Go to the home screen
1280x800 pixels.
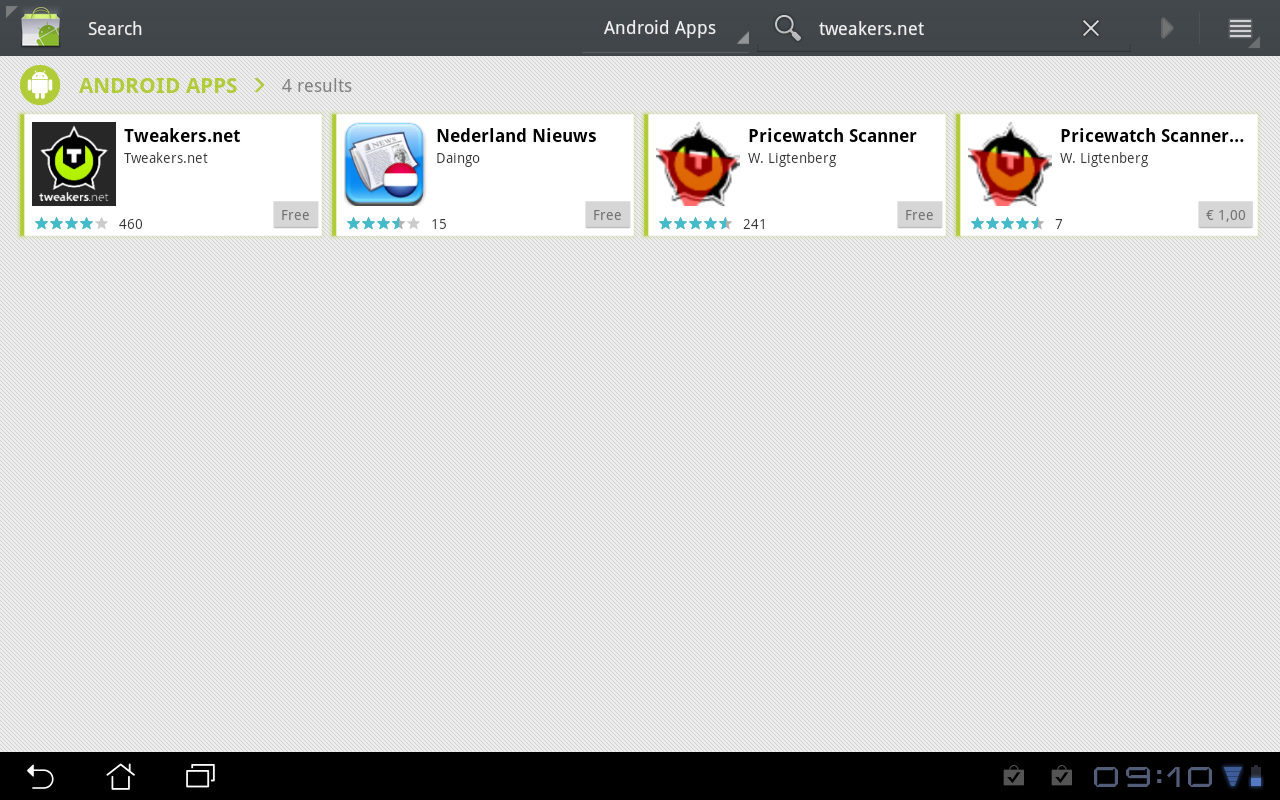(120, 776)
